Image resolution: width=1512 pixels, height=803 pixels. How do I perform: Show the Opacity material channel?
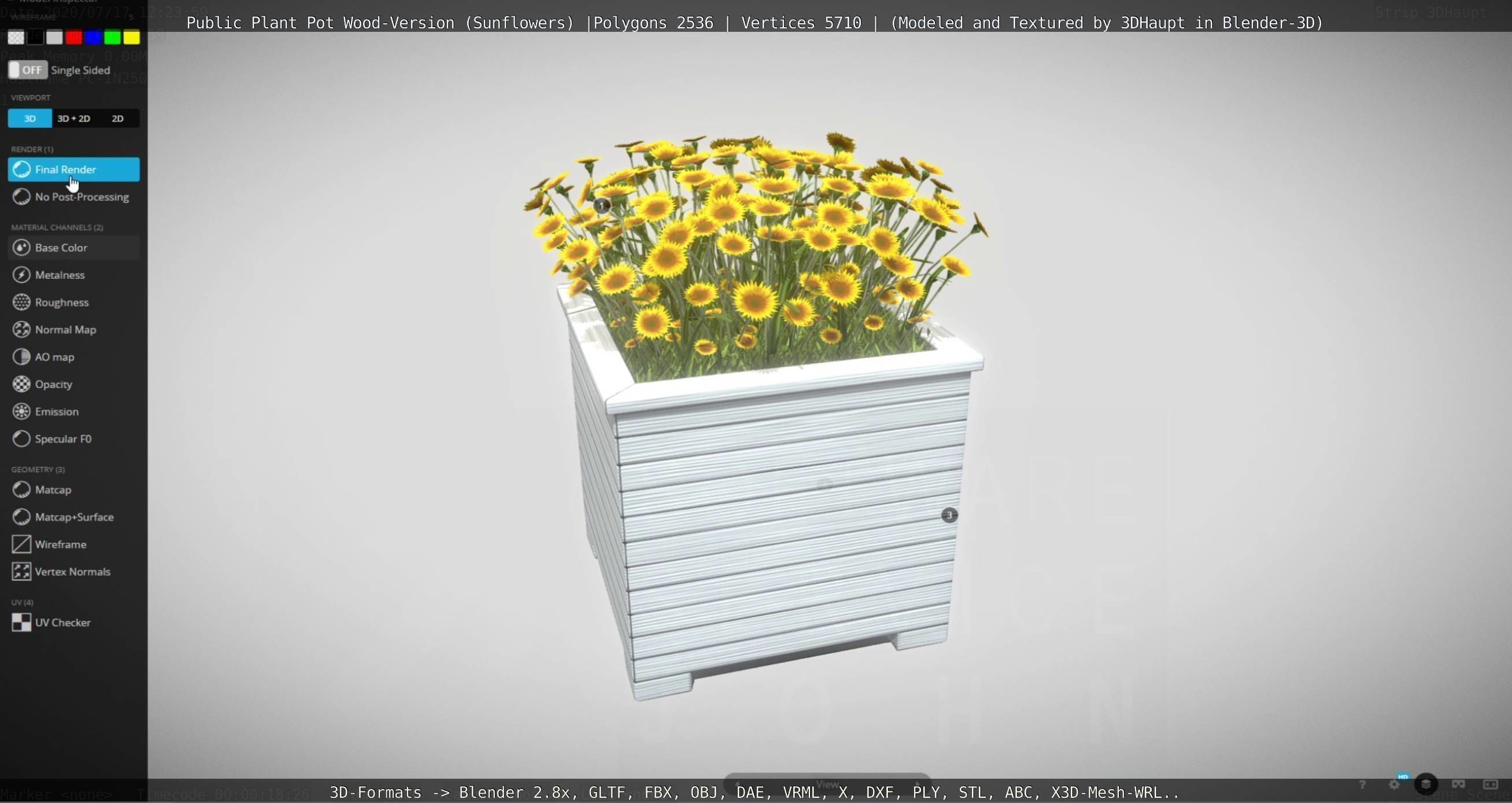point(74,384)
